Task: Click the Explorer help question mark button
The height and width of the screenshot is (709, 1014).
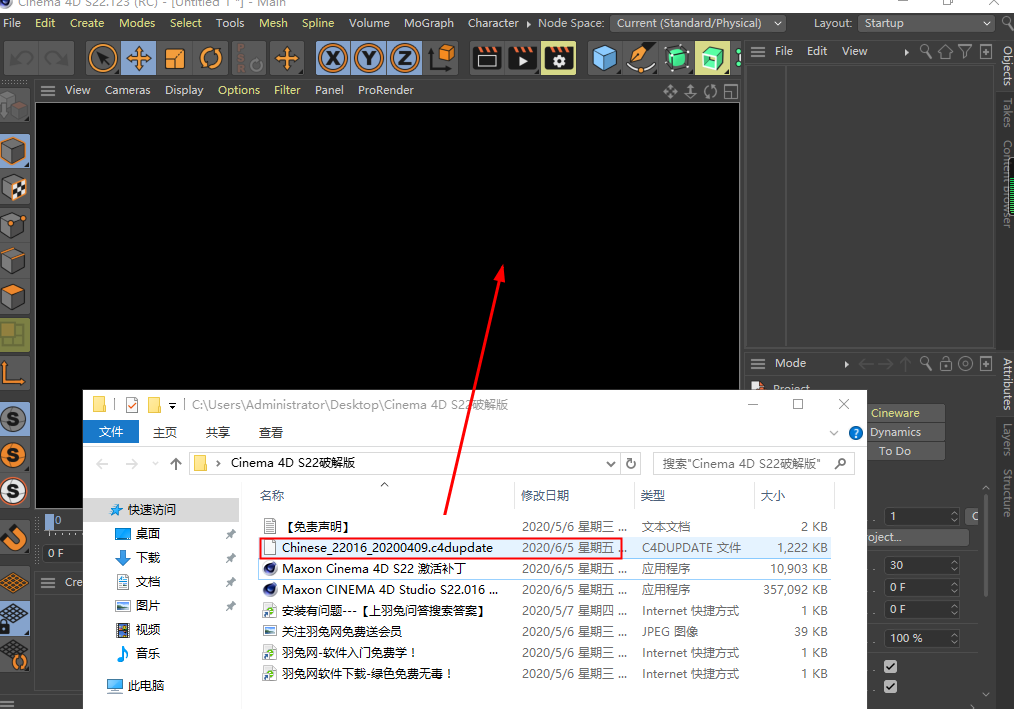Action: tap(857, 432)
